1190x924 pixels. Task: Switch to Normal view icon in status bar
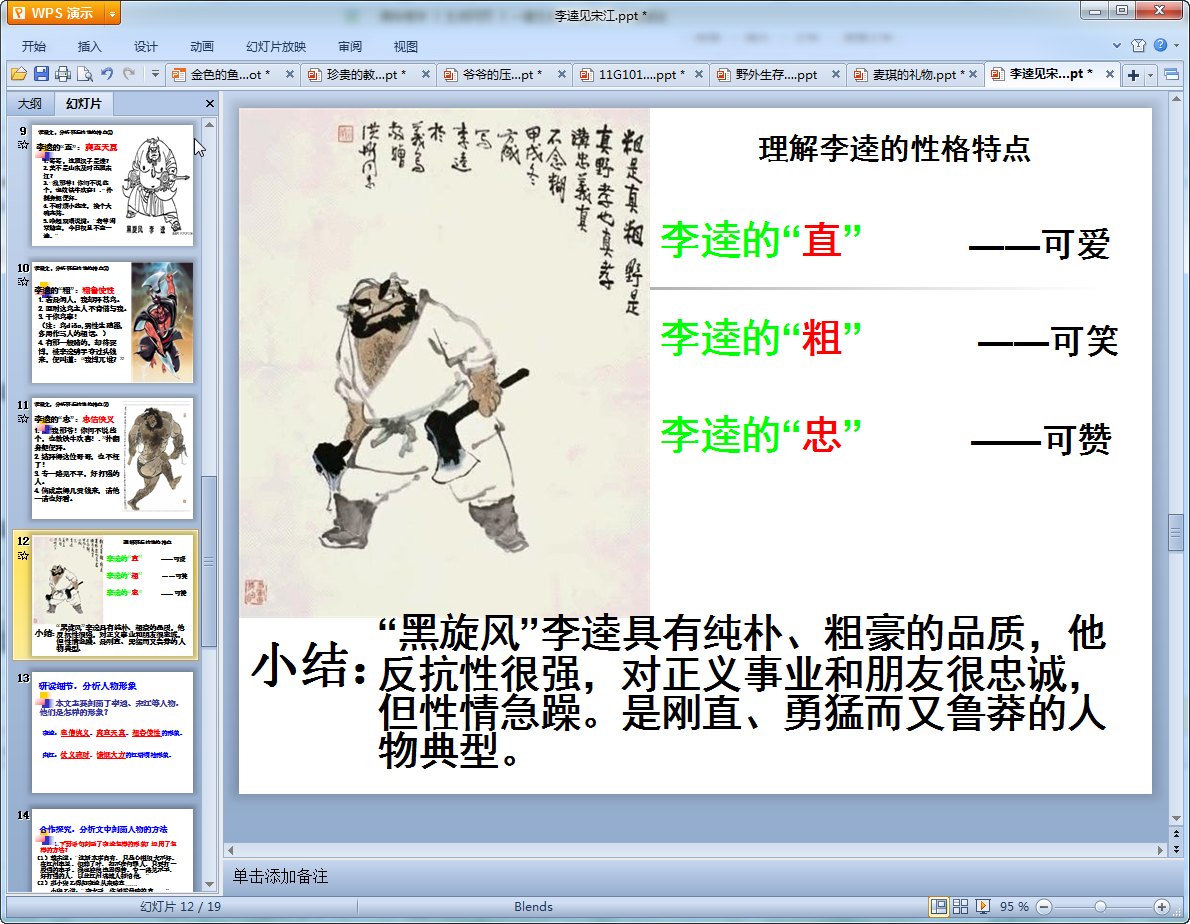tap(939, 907)
